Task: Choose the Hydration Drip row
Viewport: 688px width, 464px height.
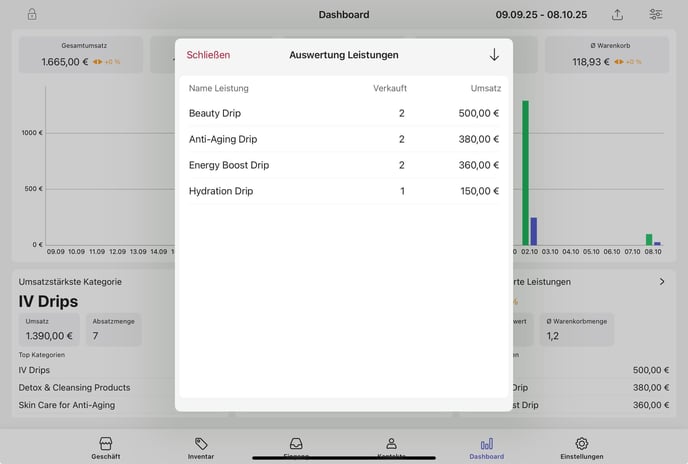Action: pyautogui.click(x=343, y=191)
